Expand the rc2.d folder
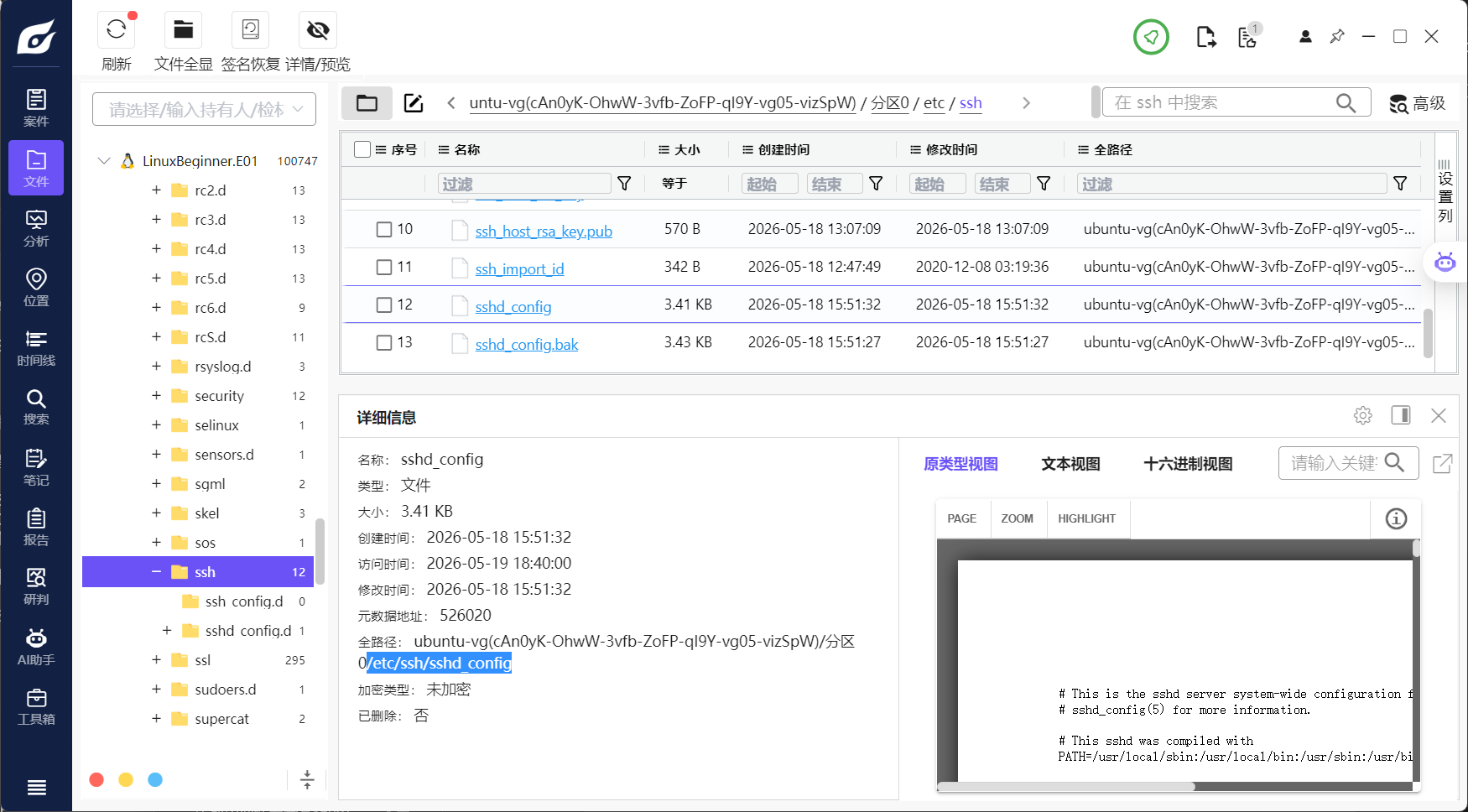 point(156,190)
